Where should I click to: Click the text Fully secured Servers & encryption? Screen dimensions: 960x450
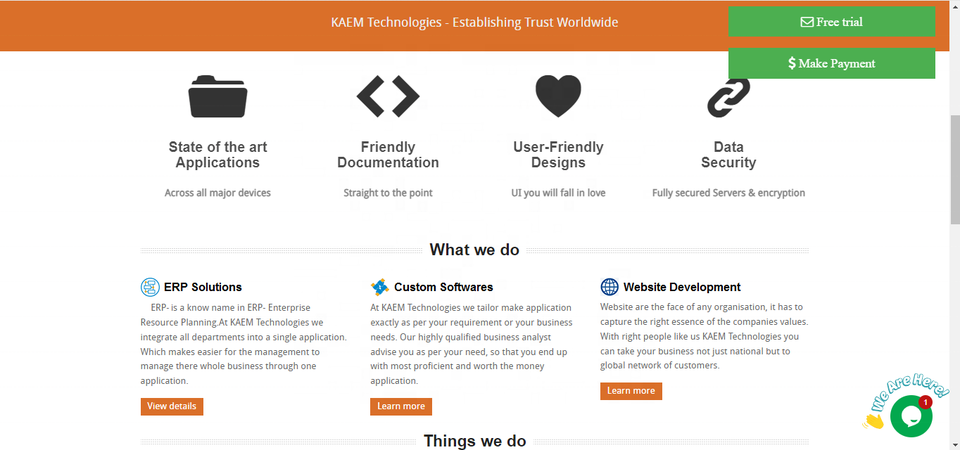tap(729, 193)
